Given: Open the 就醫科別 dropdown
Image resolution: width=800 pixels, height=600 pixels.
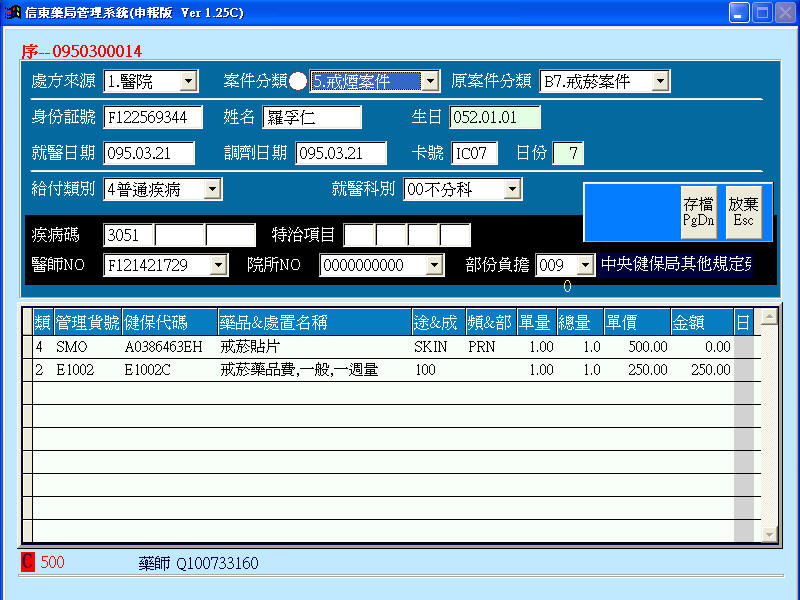Looking at the screenshot, I should click(x=512, y=189).
